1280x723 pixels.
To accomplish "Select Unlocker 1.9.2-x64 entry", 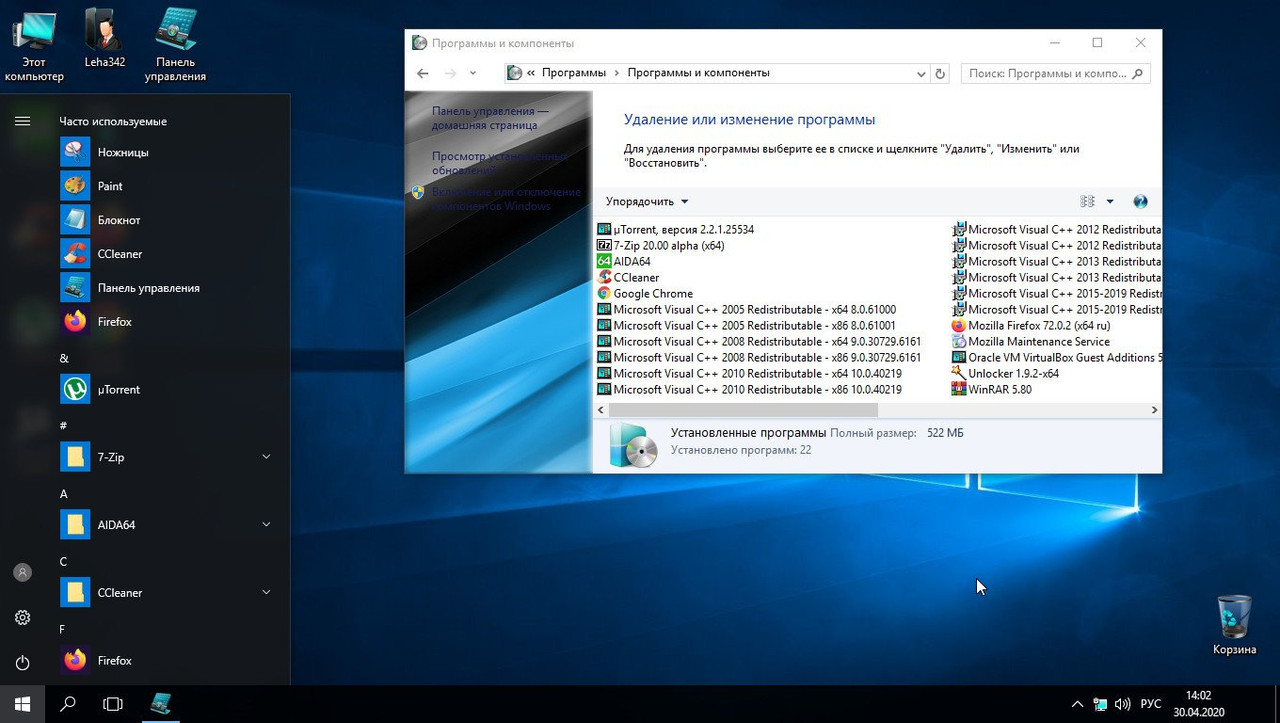I will [x=1006, y=373].
